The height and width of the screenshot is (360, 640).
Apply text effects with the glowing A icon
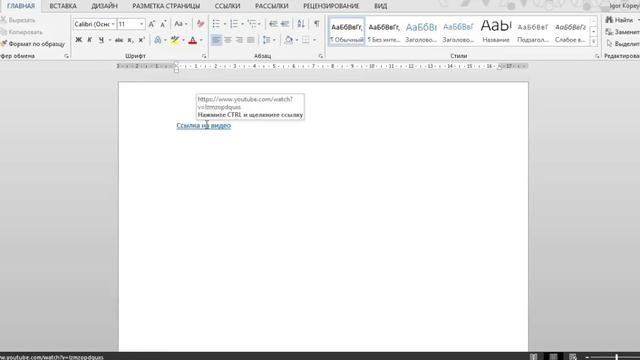tap(158, 40)
